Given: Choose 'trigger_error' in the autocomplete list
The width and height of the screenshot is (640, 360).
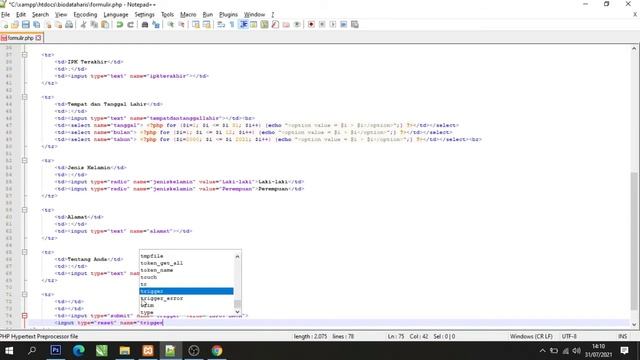Looking at the screenshot, I should coord(187,298).
